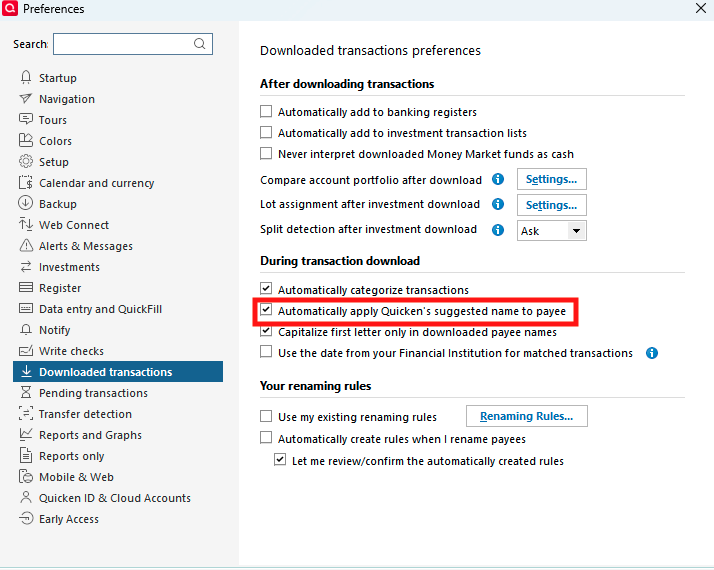Open Reports and Graphs preferences
This screenshot has width=714, height=570.
[x=90, y=435]
